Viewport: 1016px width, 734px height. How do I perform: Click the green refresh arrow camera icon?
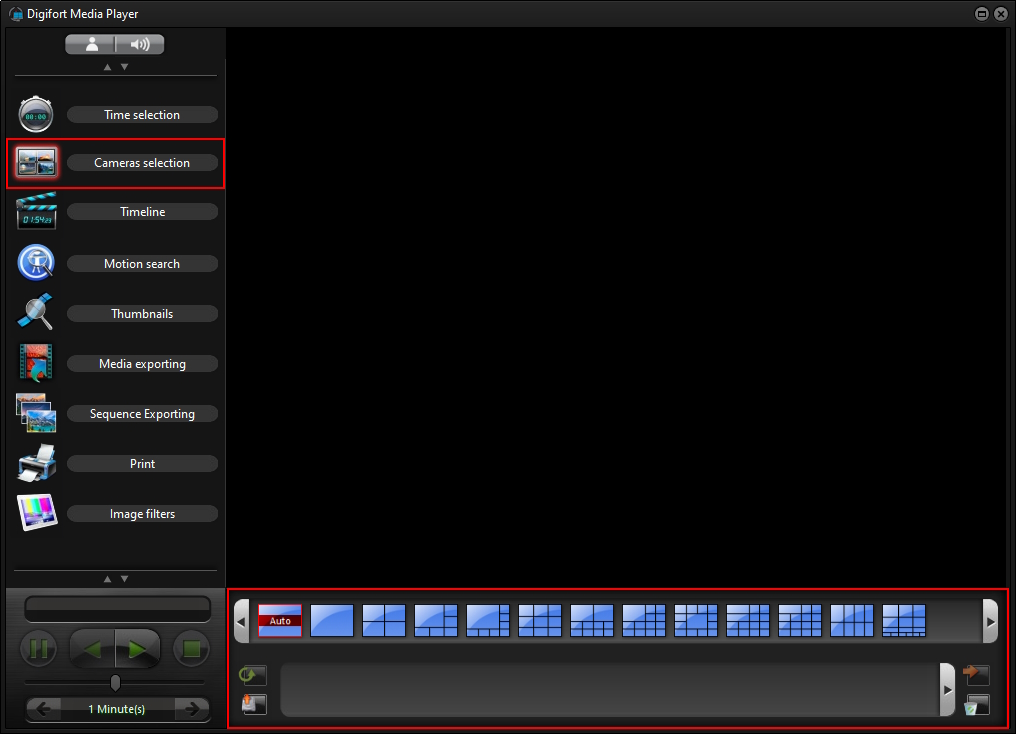[253, 675]
